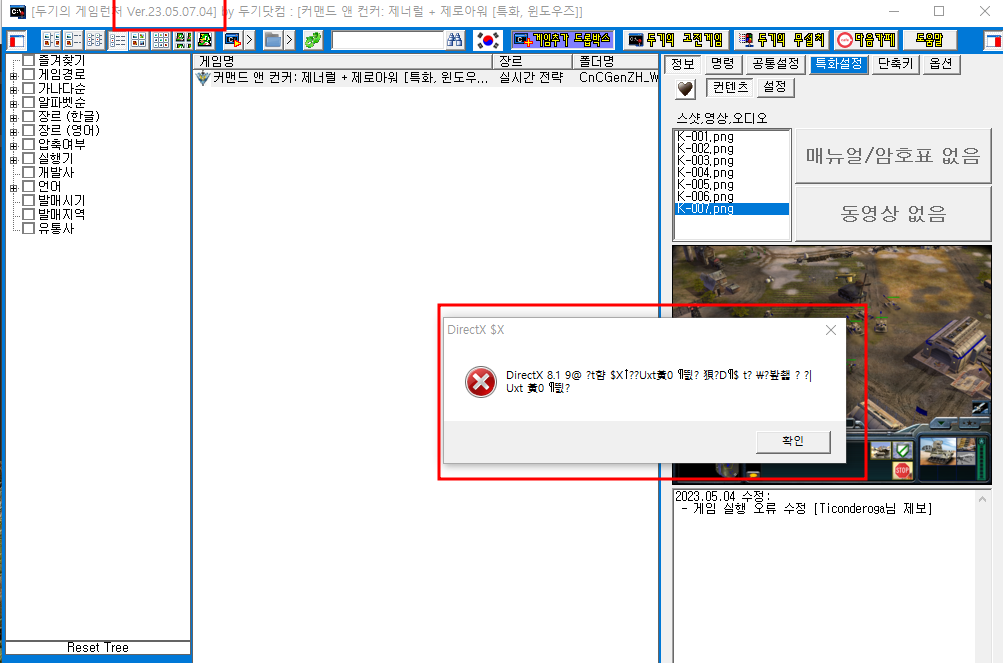This screenshot has width=1003, height=663.
Task: Sort by the 장르 column header
Action: [x=532, y=61]
